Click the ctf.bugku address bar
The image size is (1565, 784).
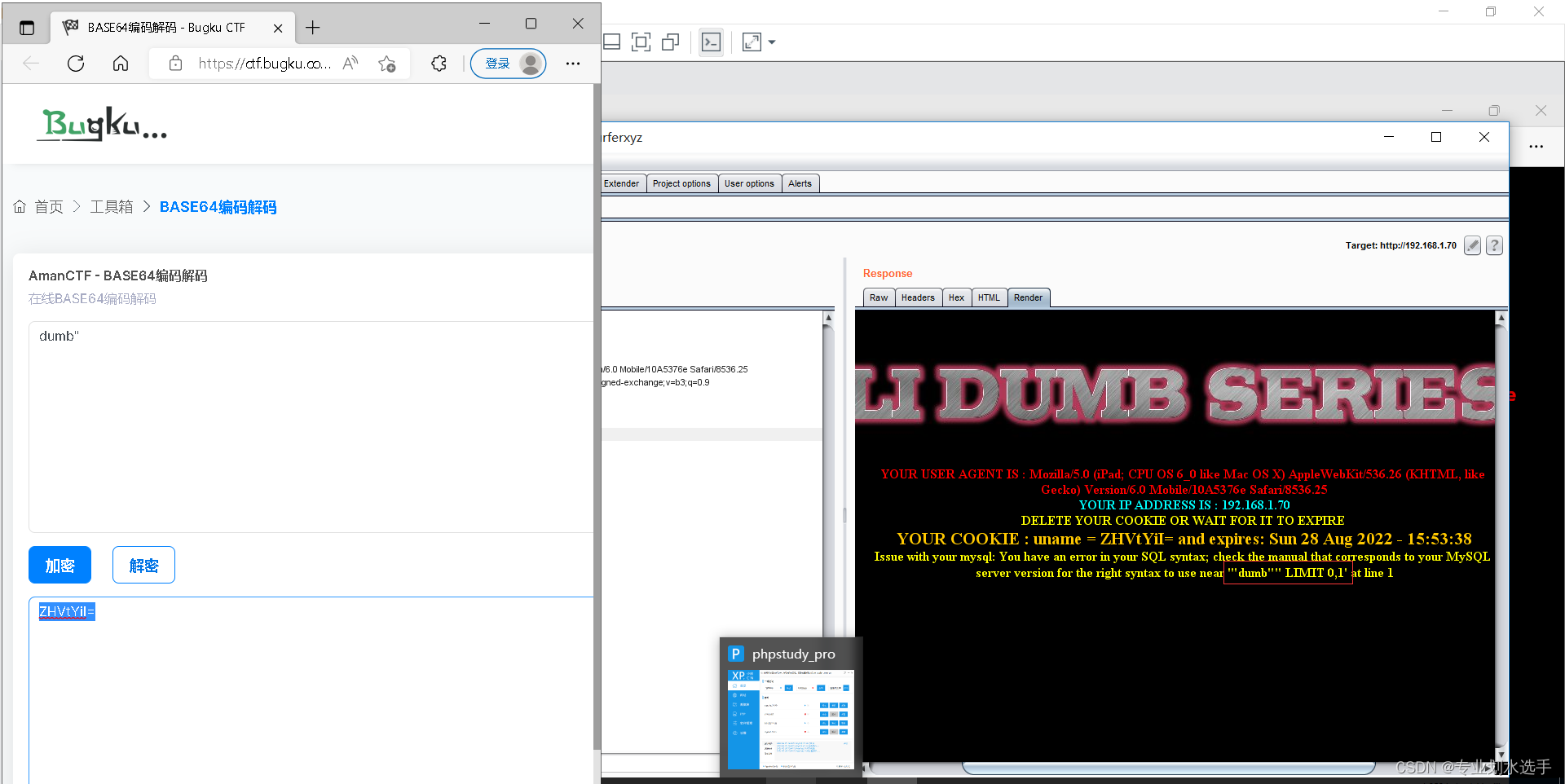[265, 64]
